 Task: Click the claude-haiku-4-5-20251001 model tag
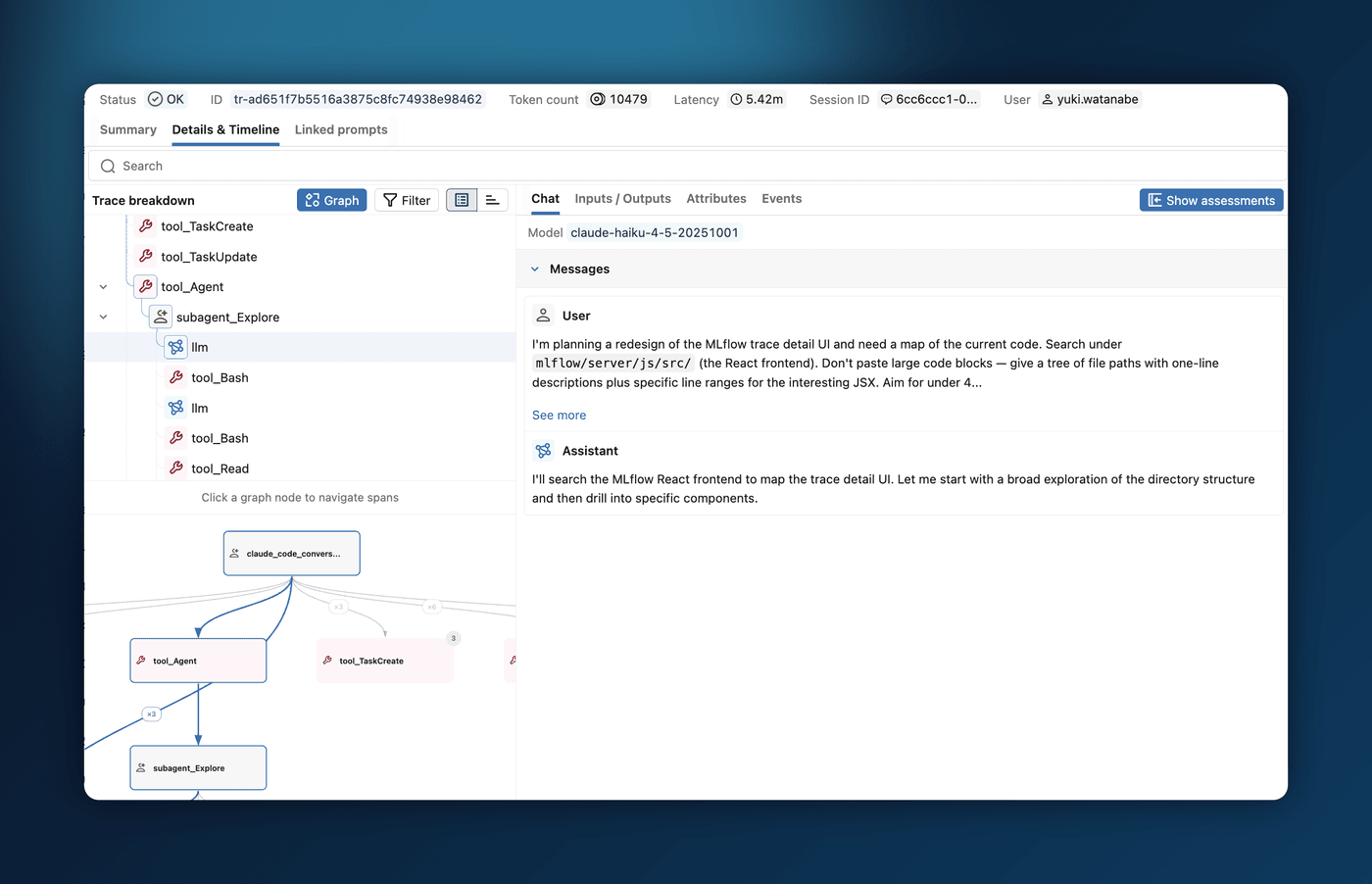[655, 232]
